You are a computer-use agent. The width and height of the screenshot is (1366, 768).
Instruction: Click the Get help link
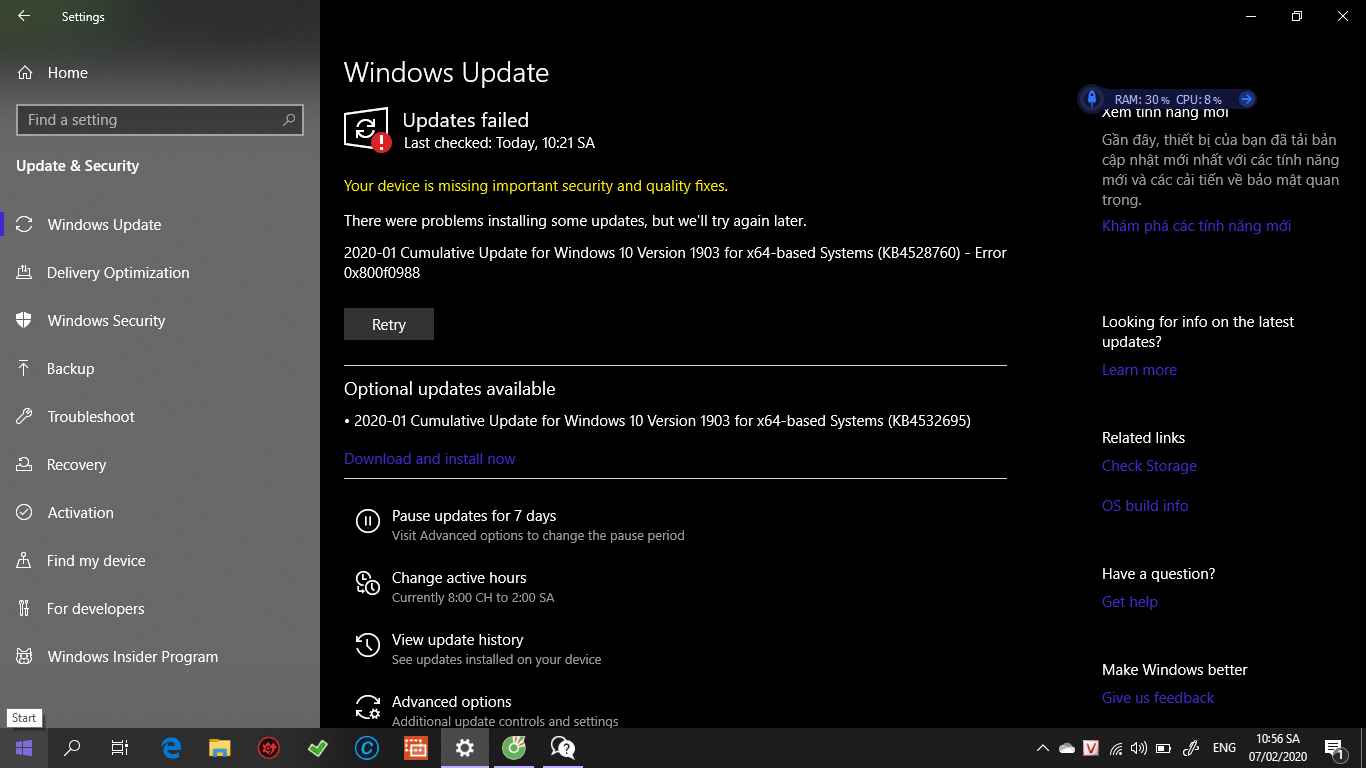[x=1130, y=602]
